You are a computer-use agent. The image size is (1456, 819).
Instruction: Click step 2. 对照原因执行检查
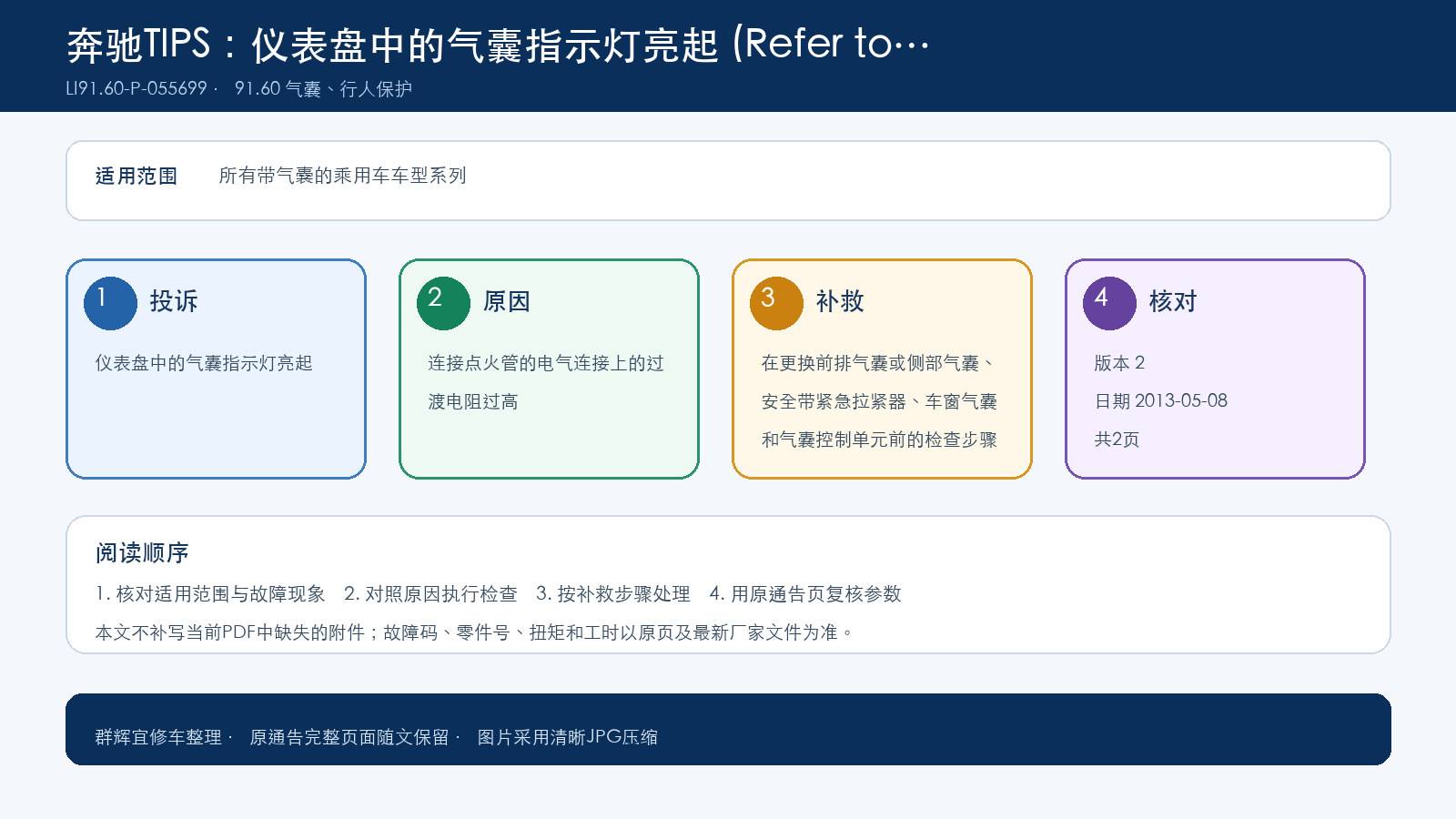pyautogui.click(x=430, y=594)
